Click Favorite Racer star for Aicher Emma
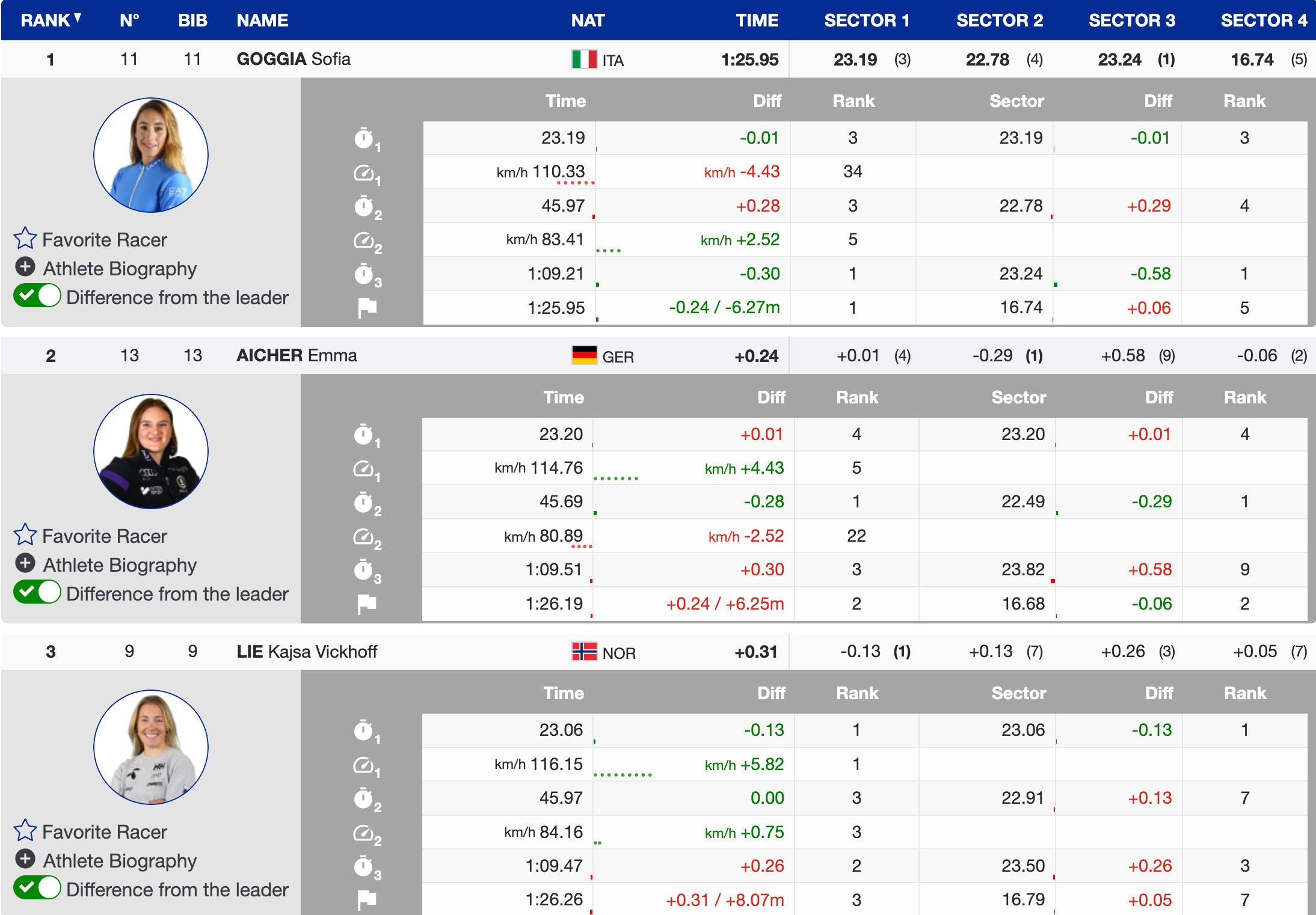This screenshot has height=915, width=1316. [25, 535]
